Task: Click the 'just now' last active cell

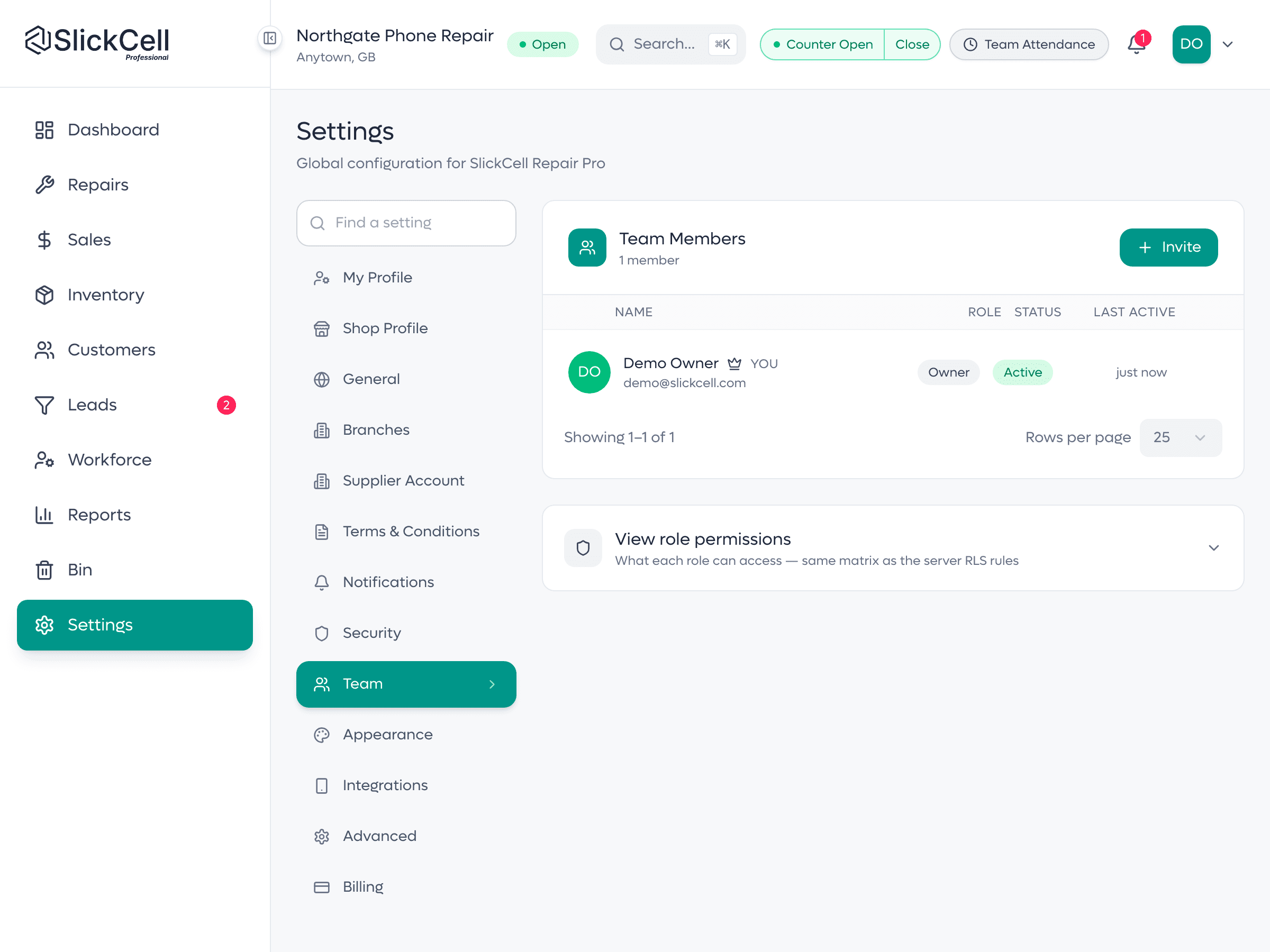Action: point(1141,372)
